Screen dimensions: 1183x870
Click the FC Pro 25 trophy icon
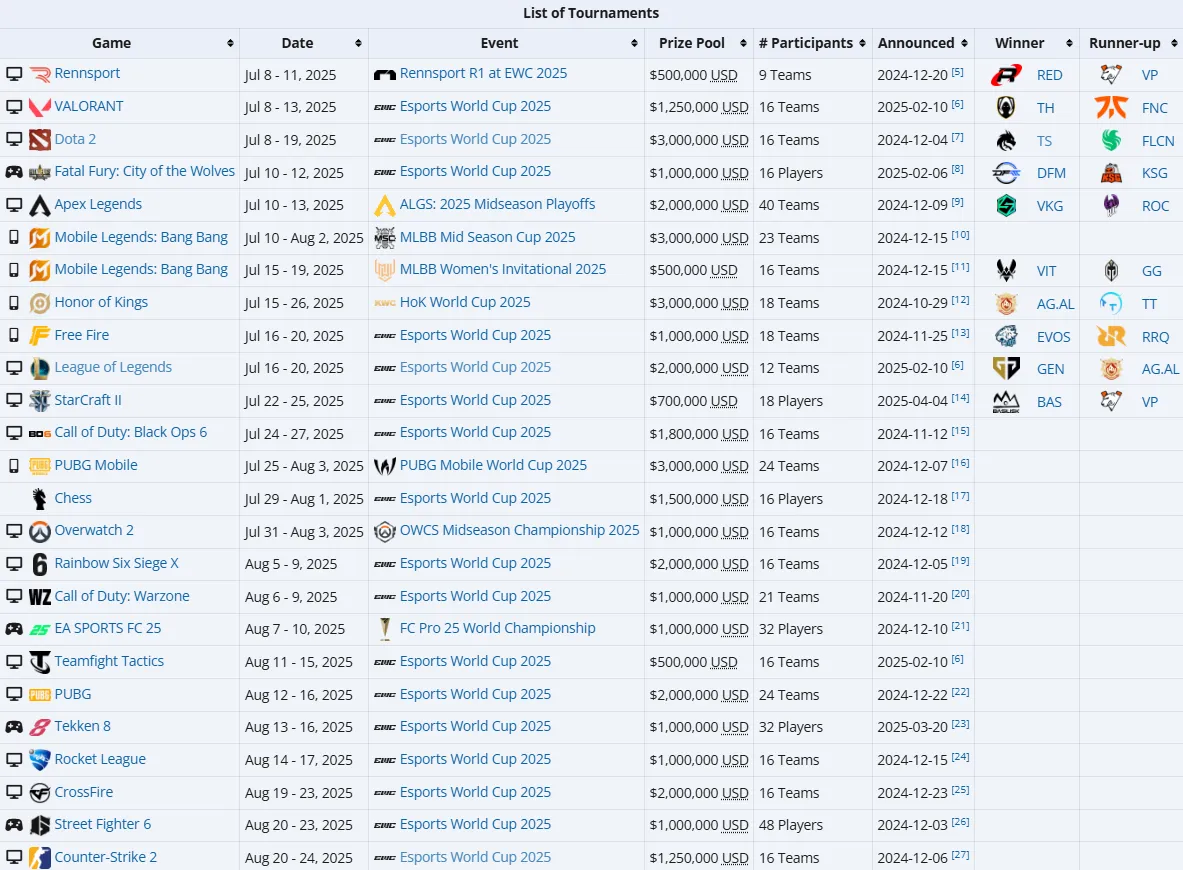(x=385, y=629)
